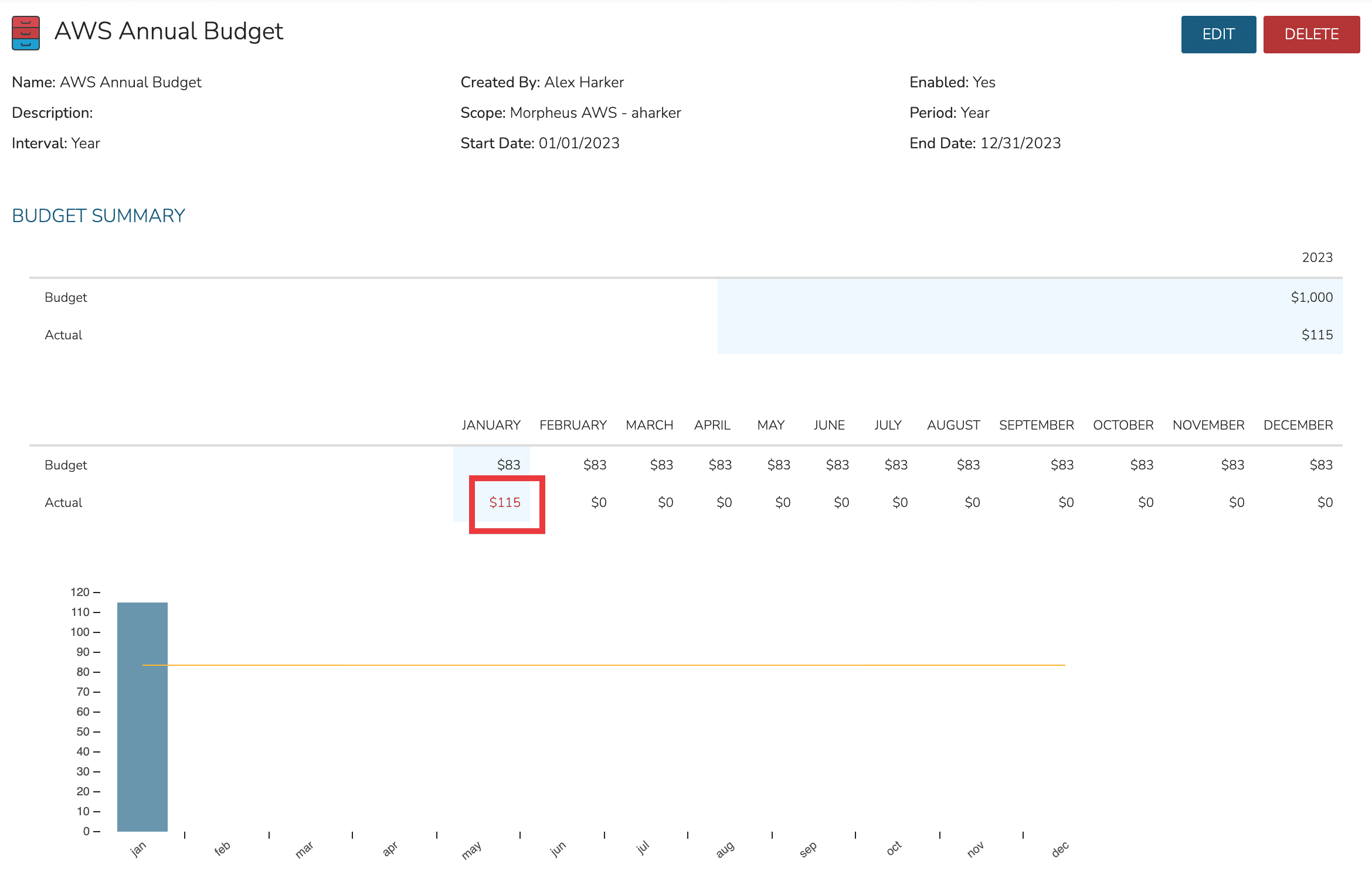Click the 2023 year column header

1317,257
